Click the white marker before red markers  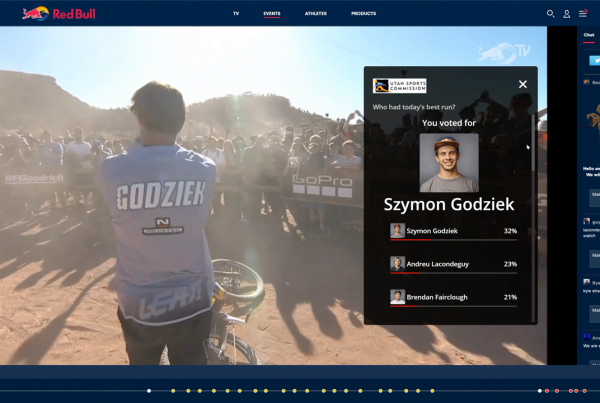click(540, 391)
